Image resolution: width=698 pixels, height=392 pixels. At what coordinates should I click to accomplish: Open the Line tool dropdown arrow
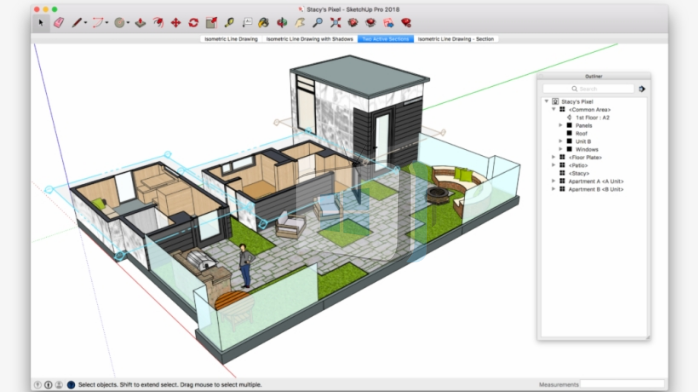point(85,23)
